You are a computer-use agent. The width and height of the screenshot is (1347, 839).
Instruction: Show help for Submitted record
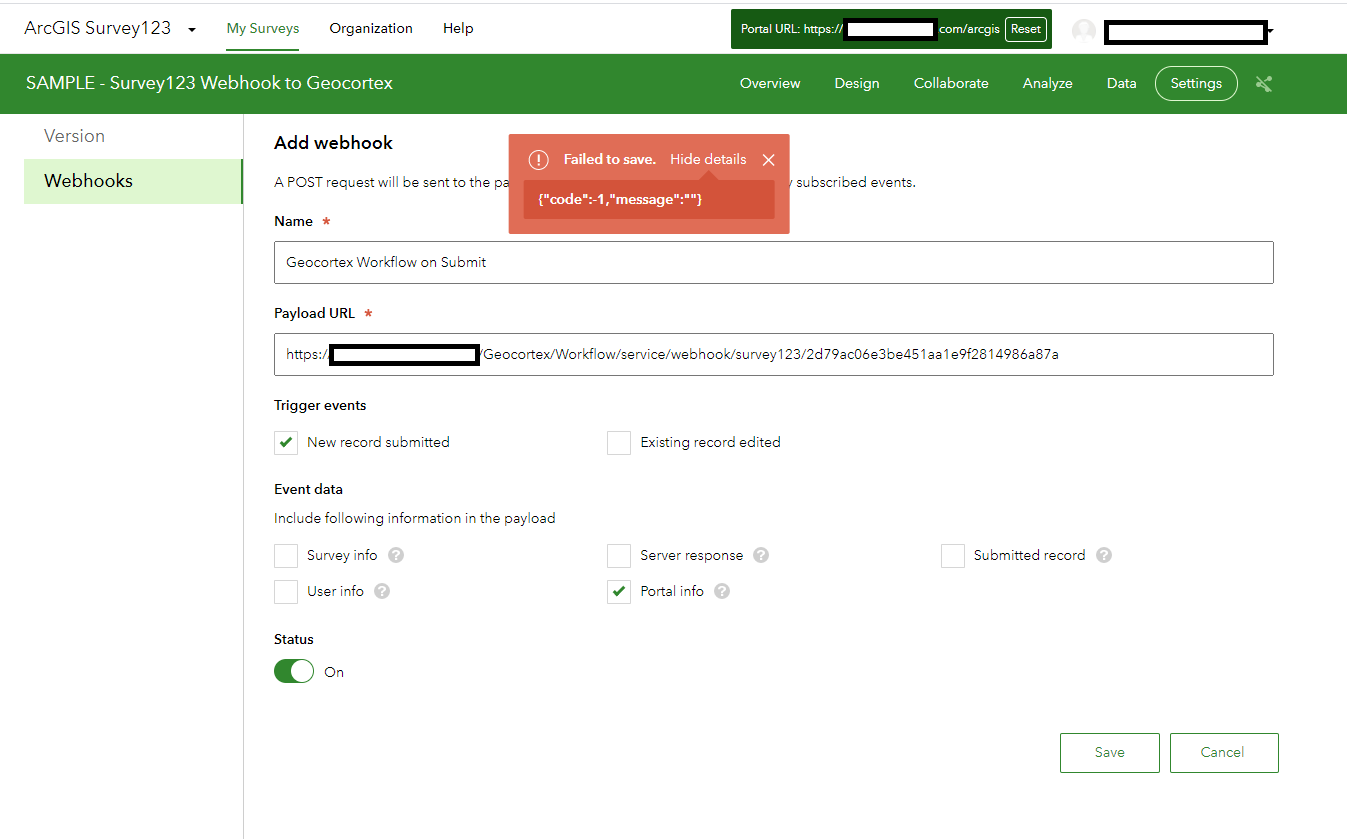tap(1104, 555)
